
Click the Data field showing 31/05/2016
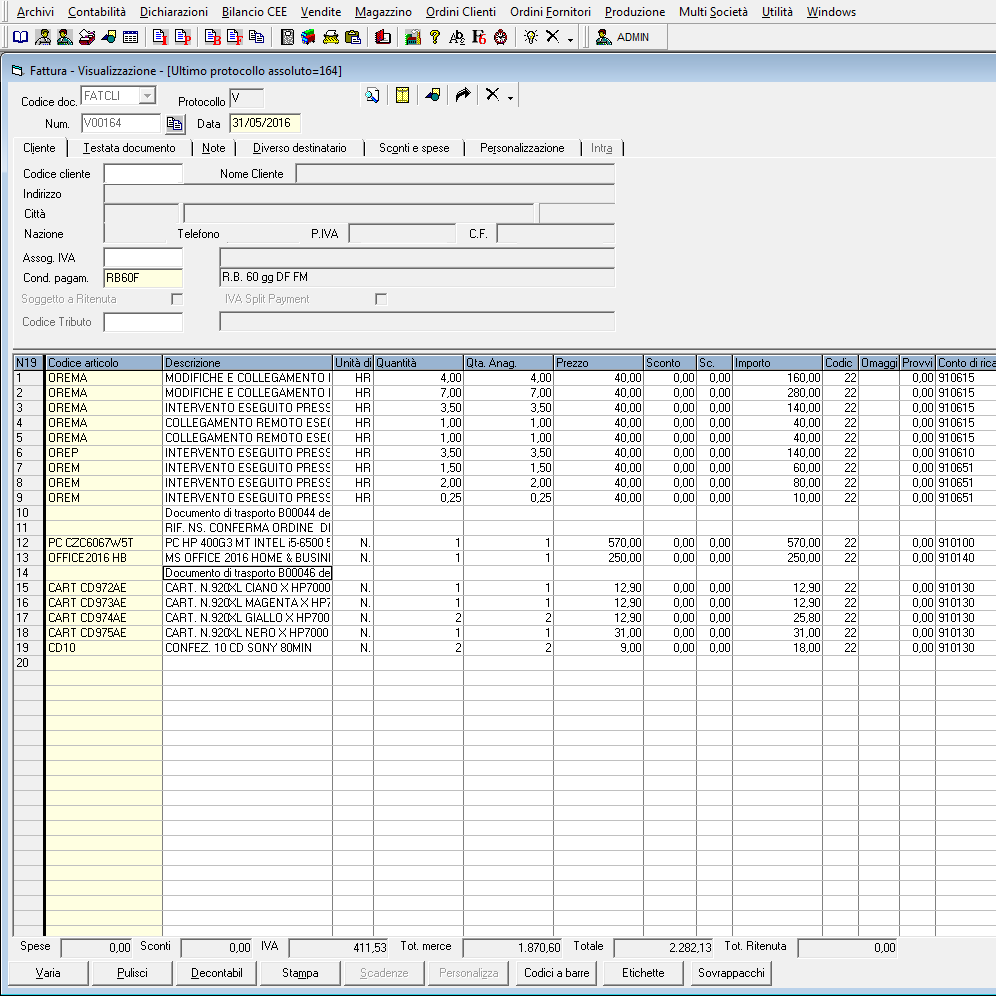coord(265,123)
